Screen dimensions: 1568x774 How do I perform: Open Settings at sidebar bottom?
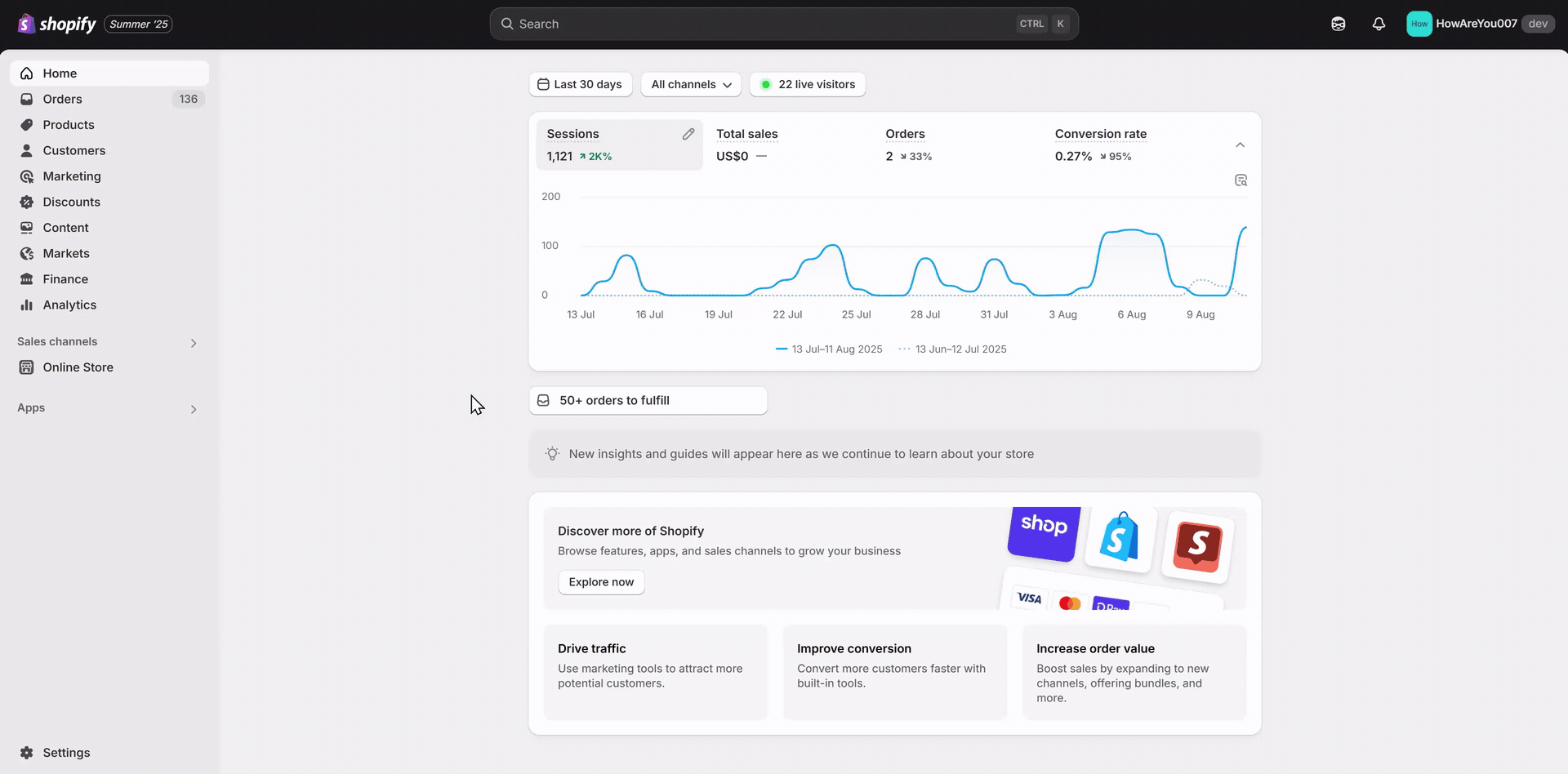pos(109,753)
